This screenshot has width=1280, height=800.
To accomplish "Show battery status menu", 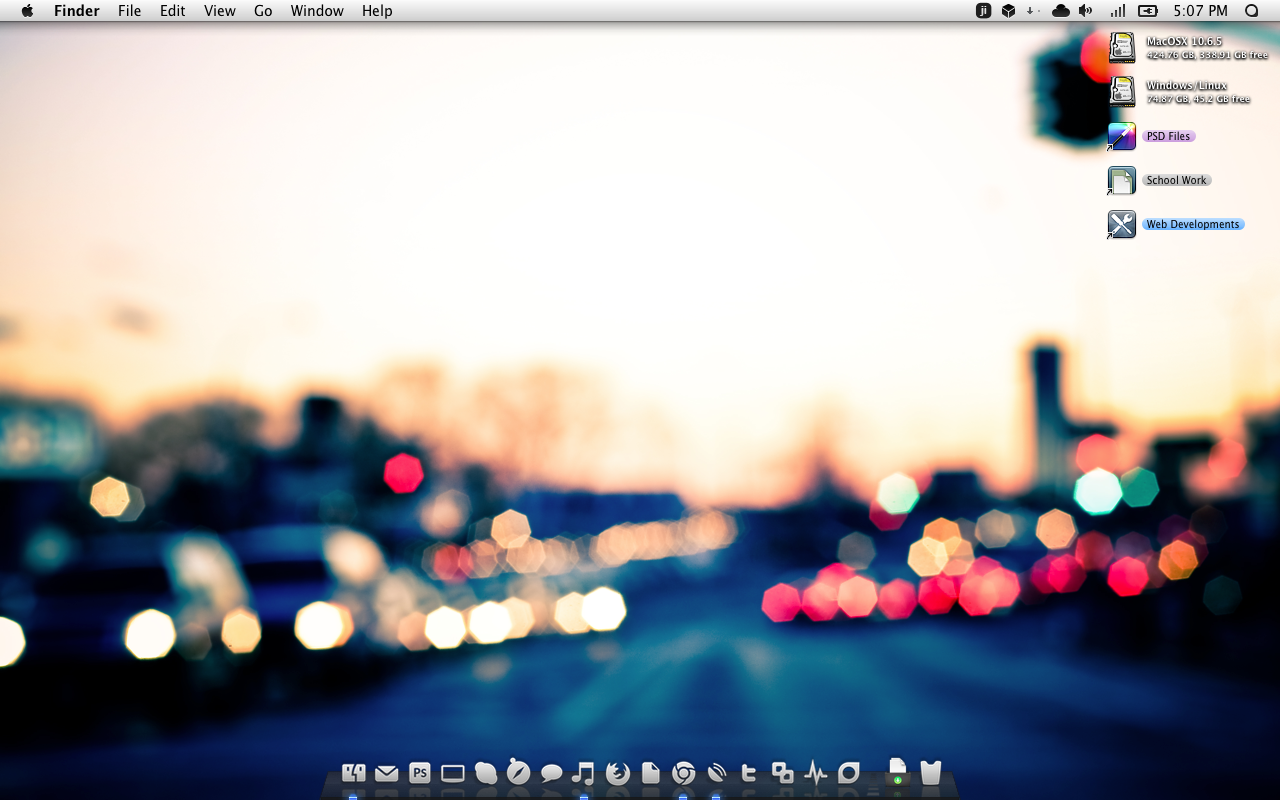I will coord(1148,11).
